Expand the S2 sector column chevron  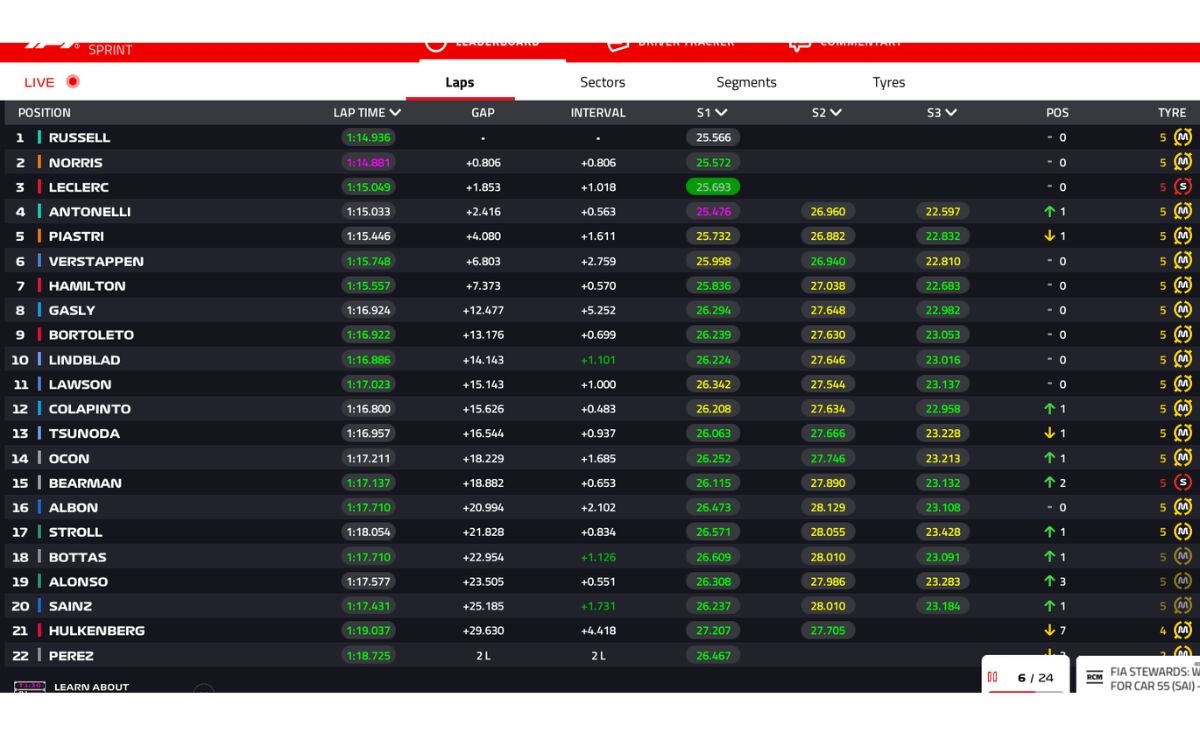point(836,113)
